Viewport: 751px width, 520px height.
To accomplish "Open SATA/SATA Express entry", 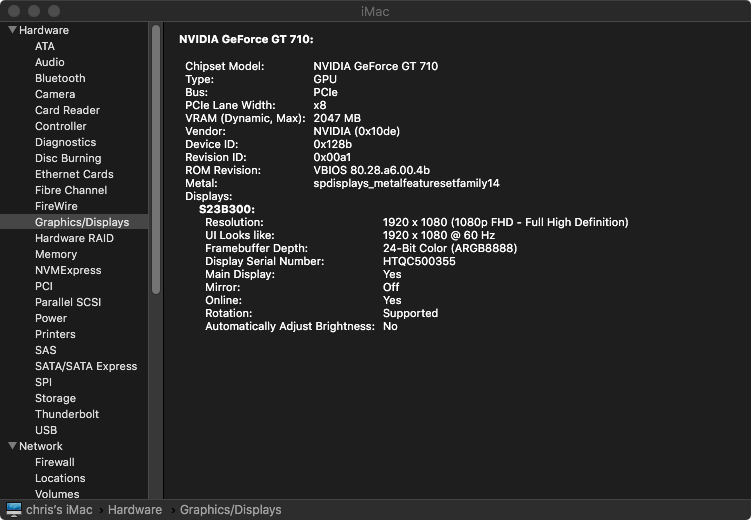I will coord(86,366).
